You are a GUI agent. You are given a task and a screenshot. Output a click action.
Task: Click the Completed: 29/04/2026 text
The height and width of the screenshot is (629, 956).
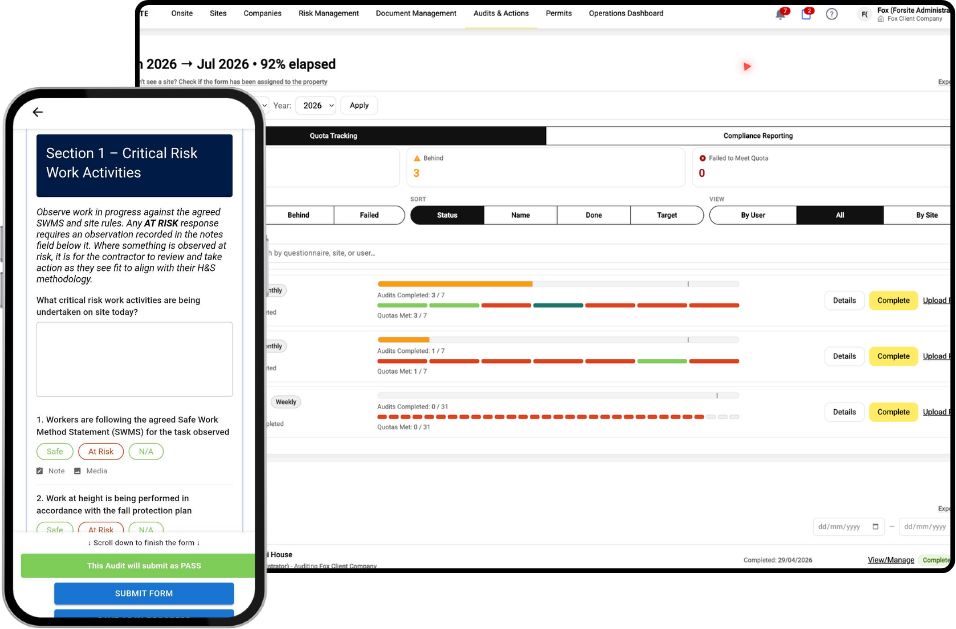777,560
